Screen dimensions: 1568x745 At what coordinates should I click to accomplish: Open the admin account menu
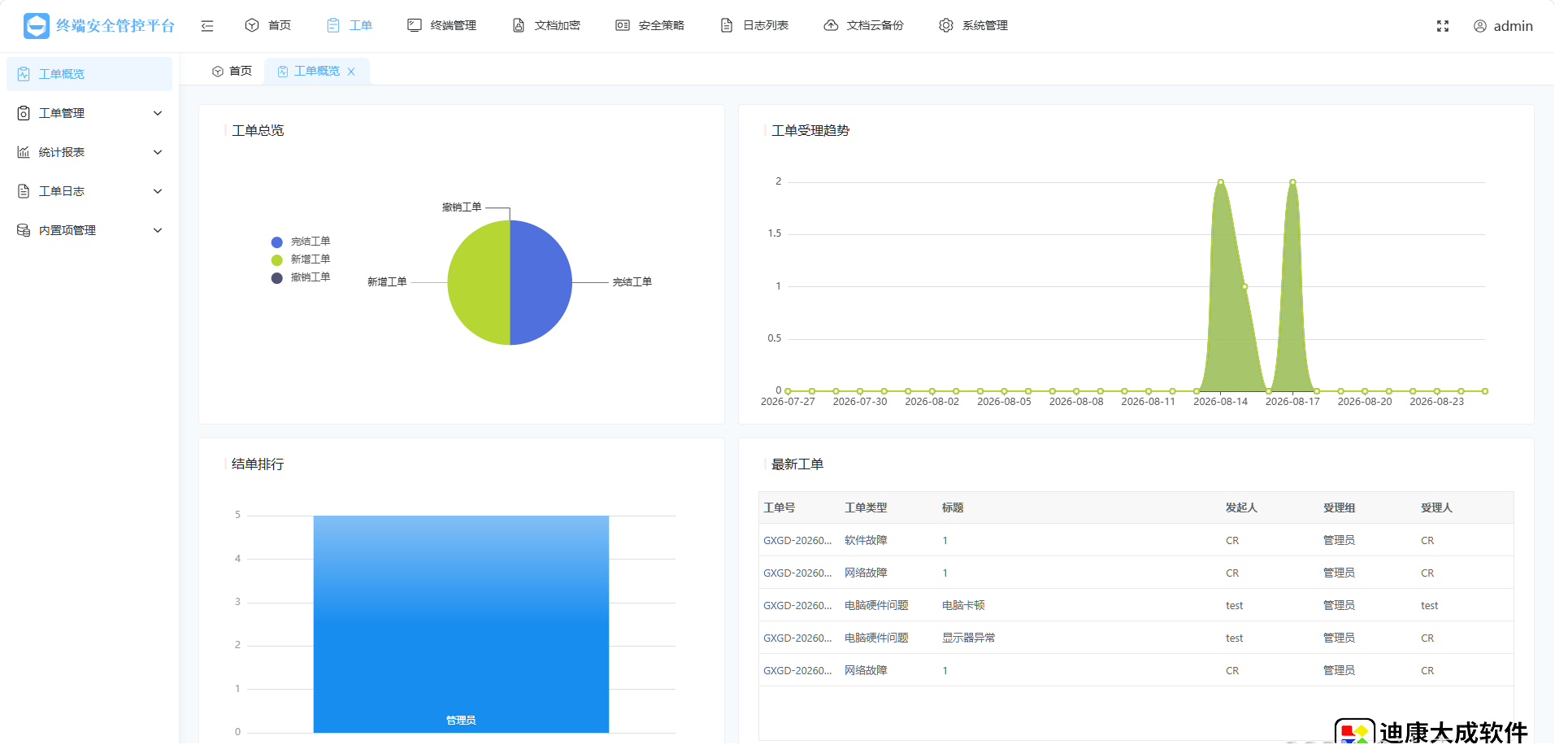click(1504, 26)
